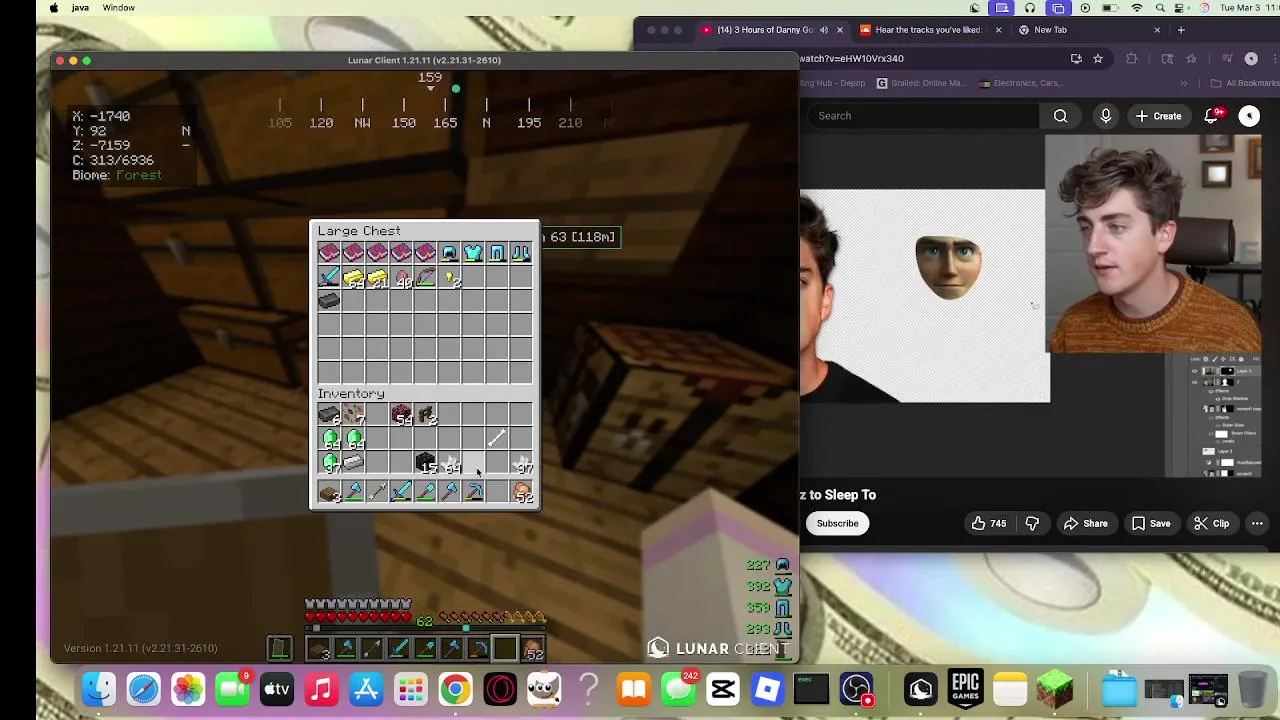Close the New Tab tab

(x=1157, y=30)
